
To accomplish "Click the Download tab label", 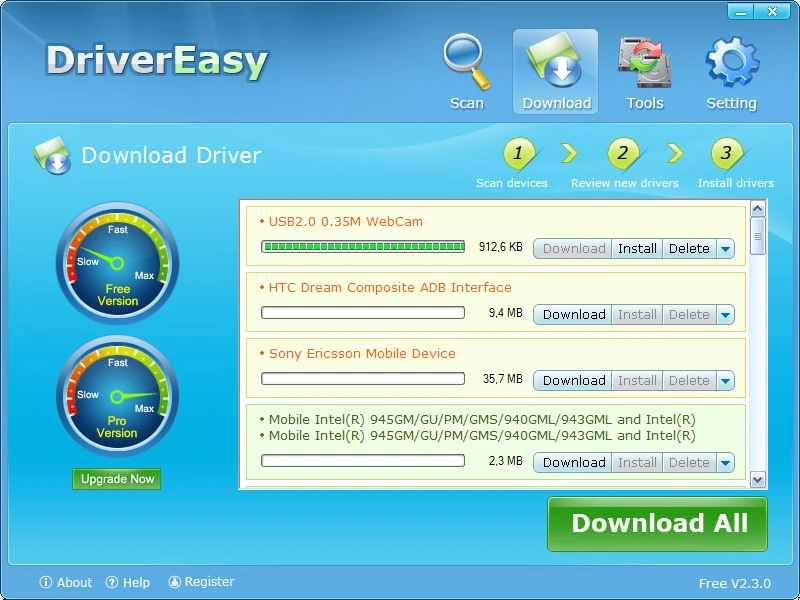I will [557, 103].
